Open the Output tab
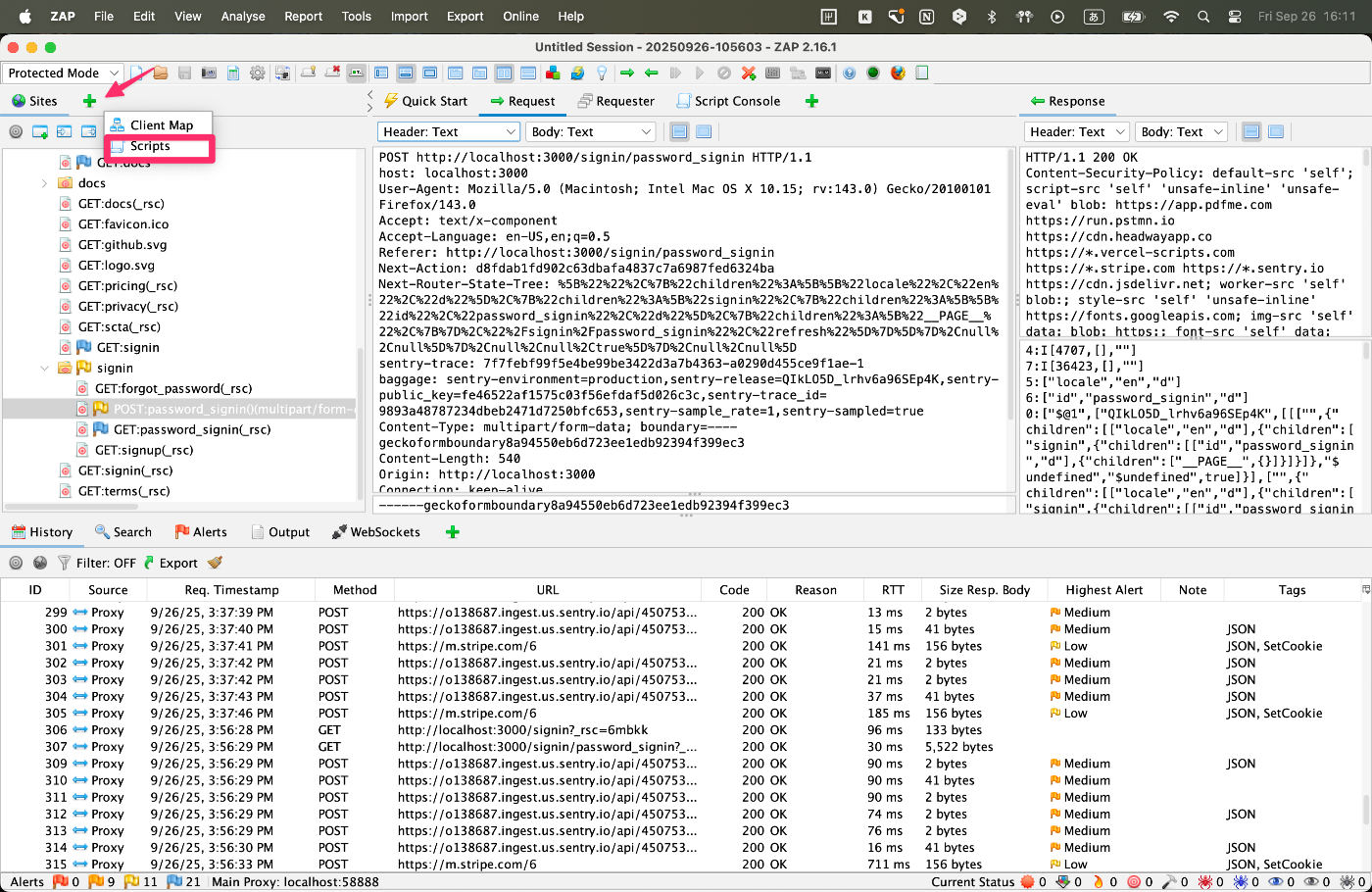The width and height of the screenshot is (1372, 892). point(280,532)
